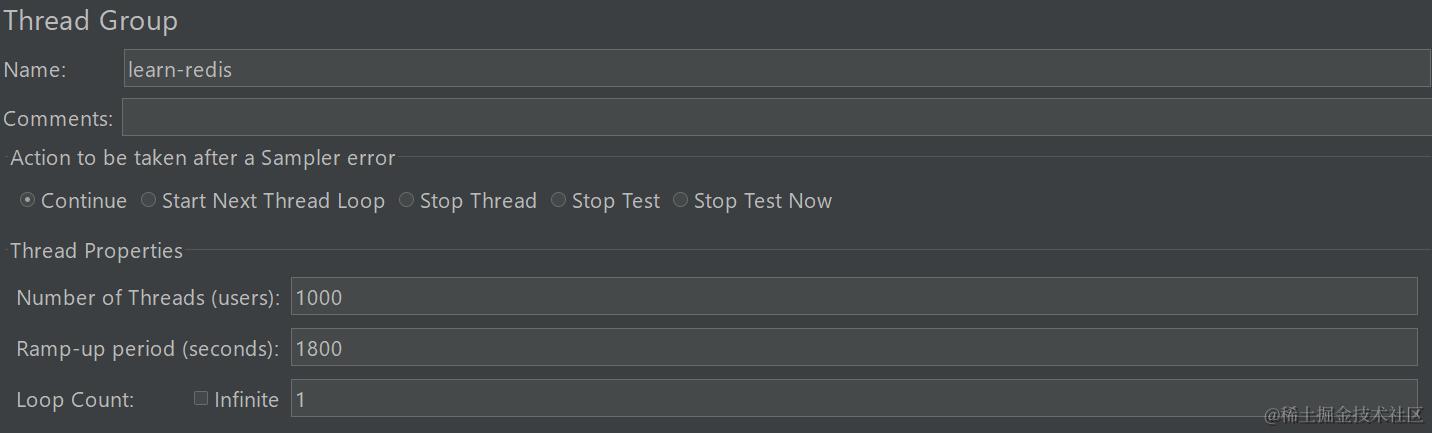The height and width of the screenshot is (433, 1432).
Task: Click the watermark text in bottom-right corner
Action: [1343, 414]
